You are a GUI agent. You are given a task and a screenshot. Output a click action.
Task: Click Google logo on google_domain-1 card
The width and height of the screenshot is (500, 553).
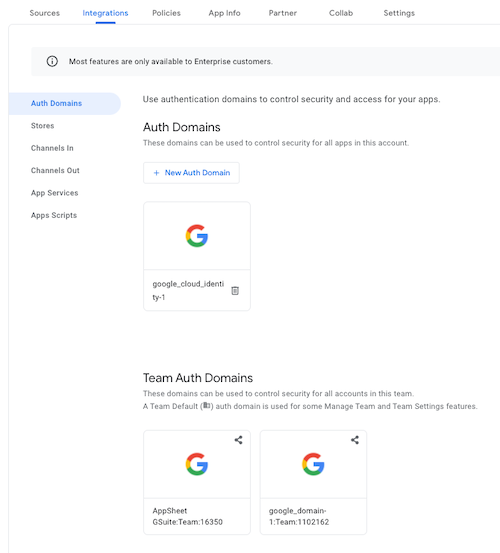(313, 464)
